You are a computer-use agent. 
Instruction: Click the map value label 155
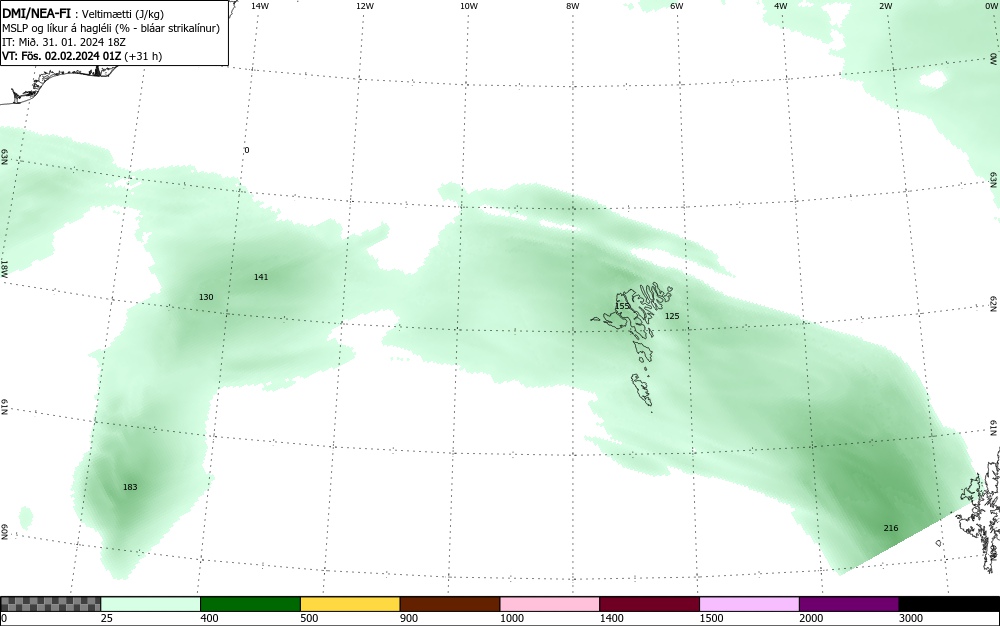coord(622,306)
